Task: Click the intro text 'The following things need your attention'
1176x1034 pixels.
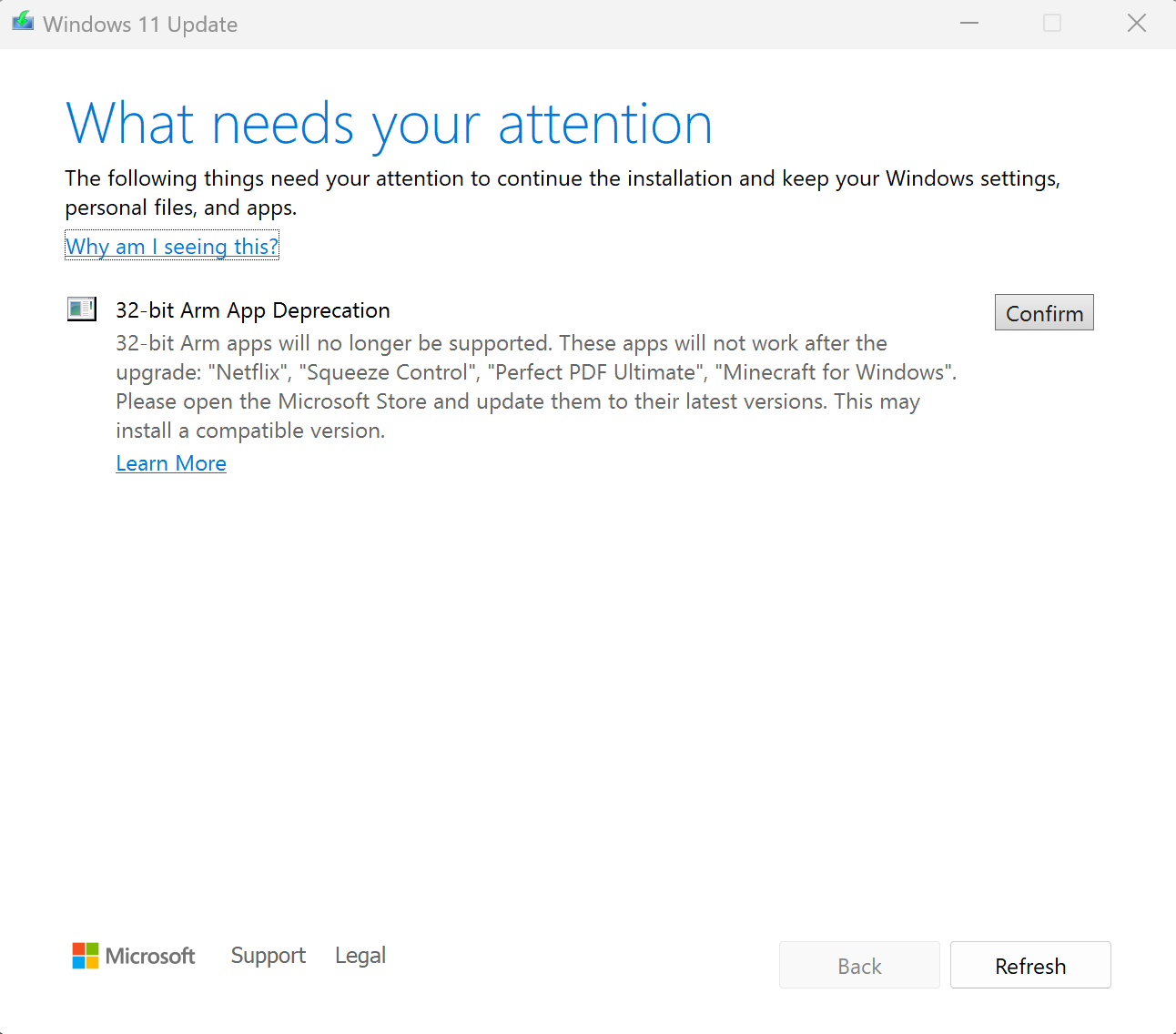Action: [563, 193]
